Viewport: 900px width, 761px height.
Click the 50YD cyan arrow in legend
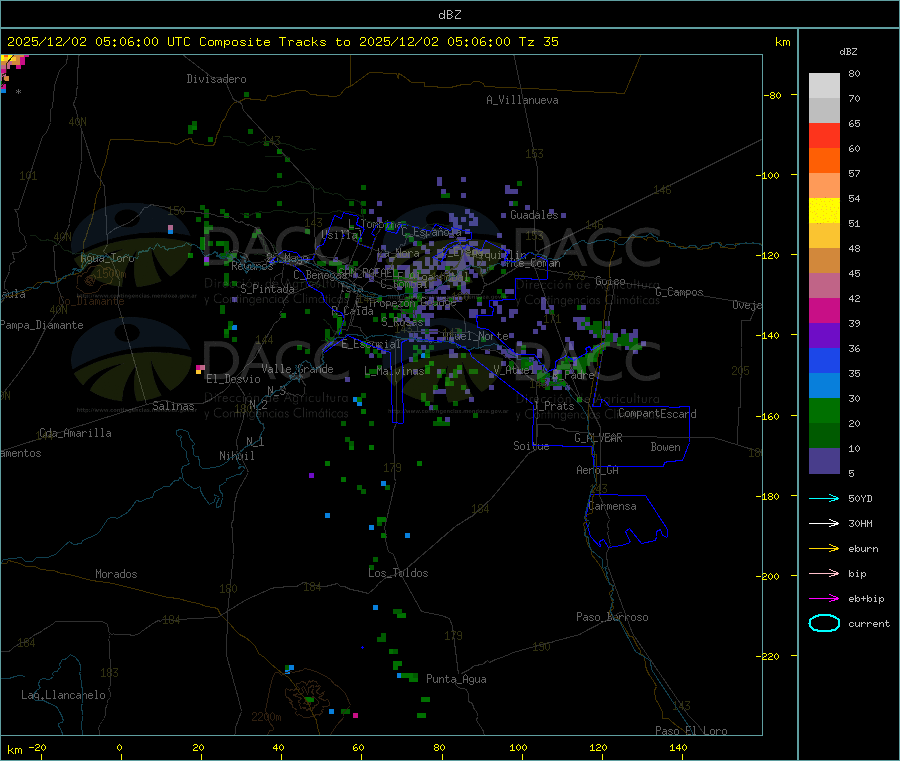[x=824, y=498]
